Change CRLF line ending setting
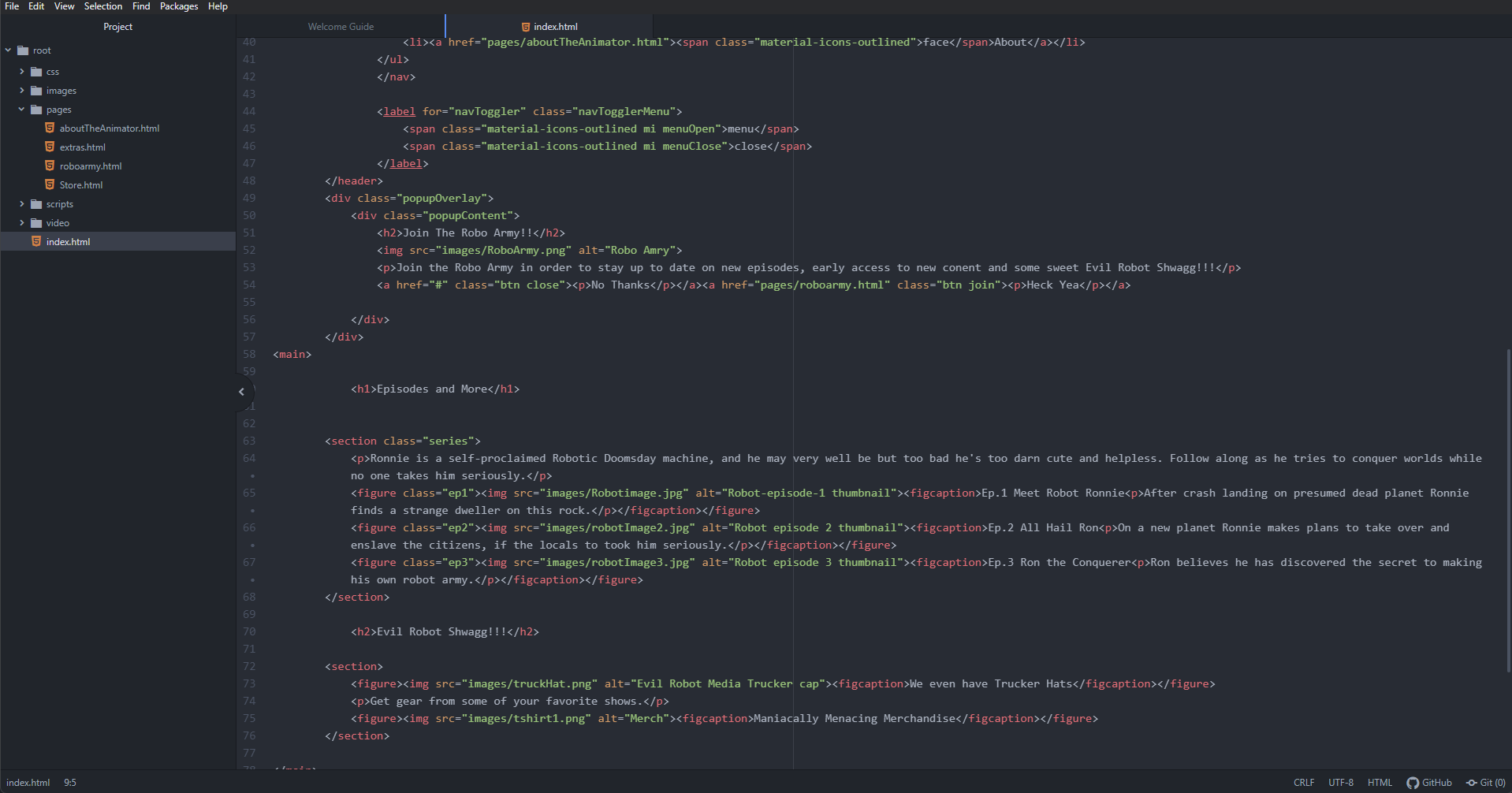 [1304, 783]
